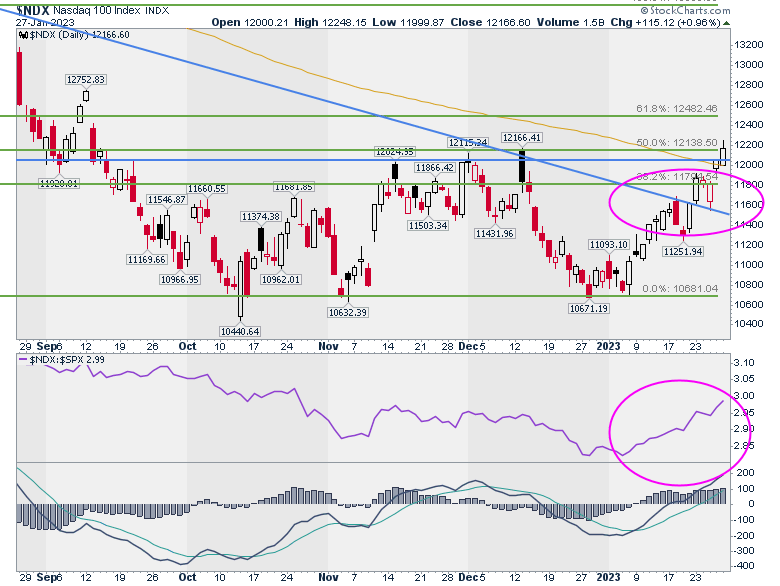Click the 11503.34 price label
Viewport: 780px width, 586px height.
(x=428, y=225)
